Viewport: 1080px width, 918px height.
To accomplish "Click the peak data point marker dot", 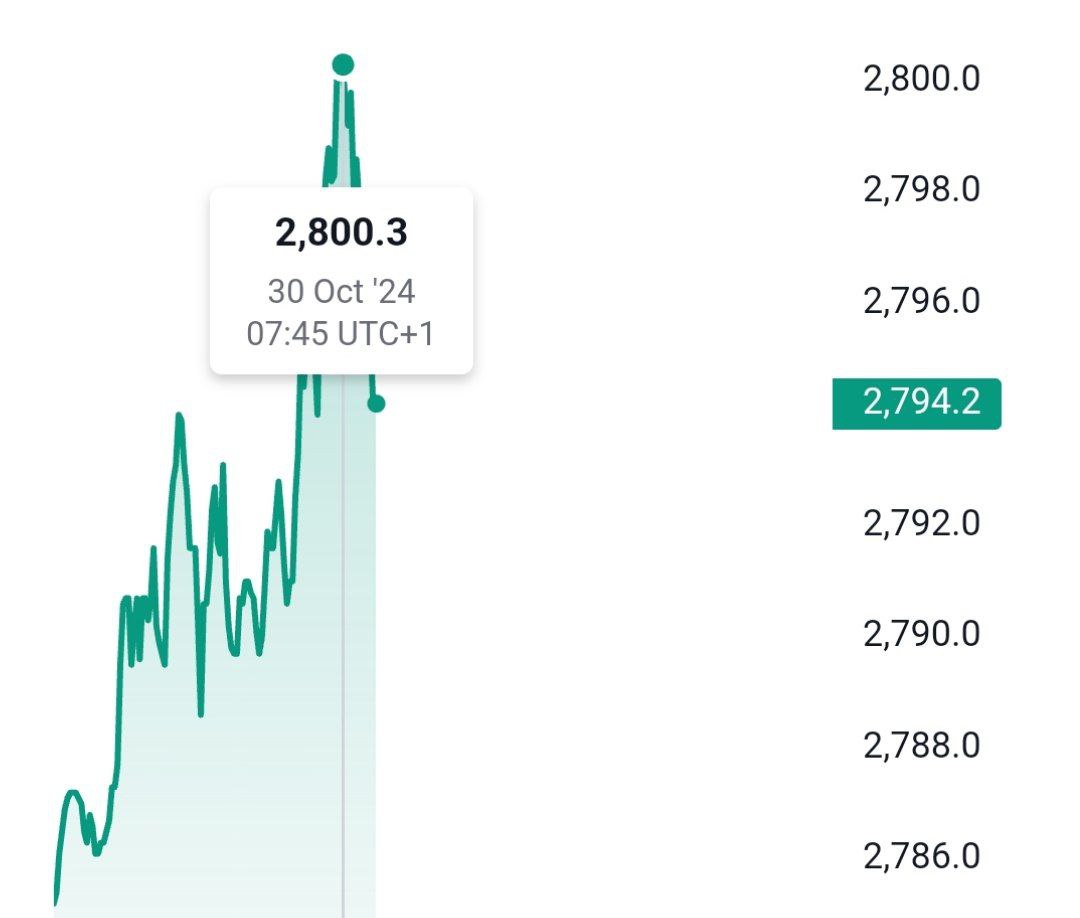I will (x=343, y=66).
